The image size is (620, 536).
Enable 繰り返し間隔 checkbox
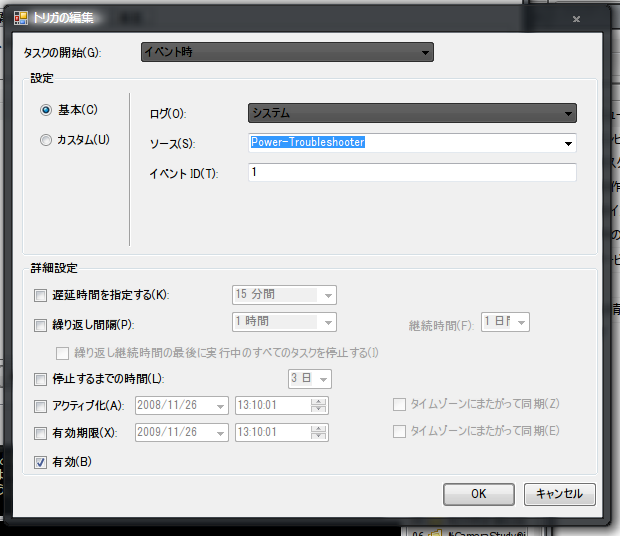[x=41, y=324]
